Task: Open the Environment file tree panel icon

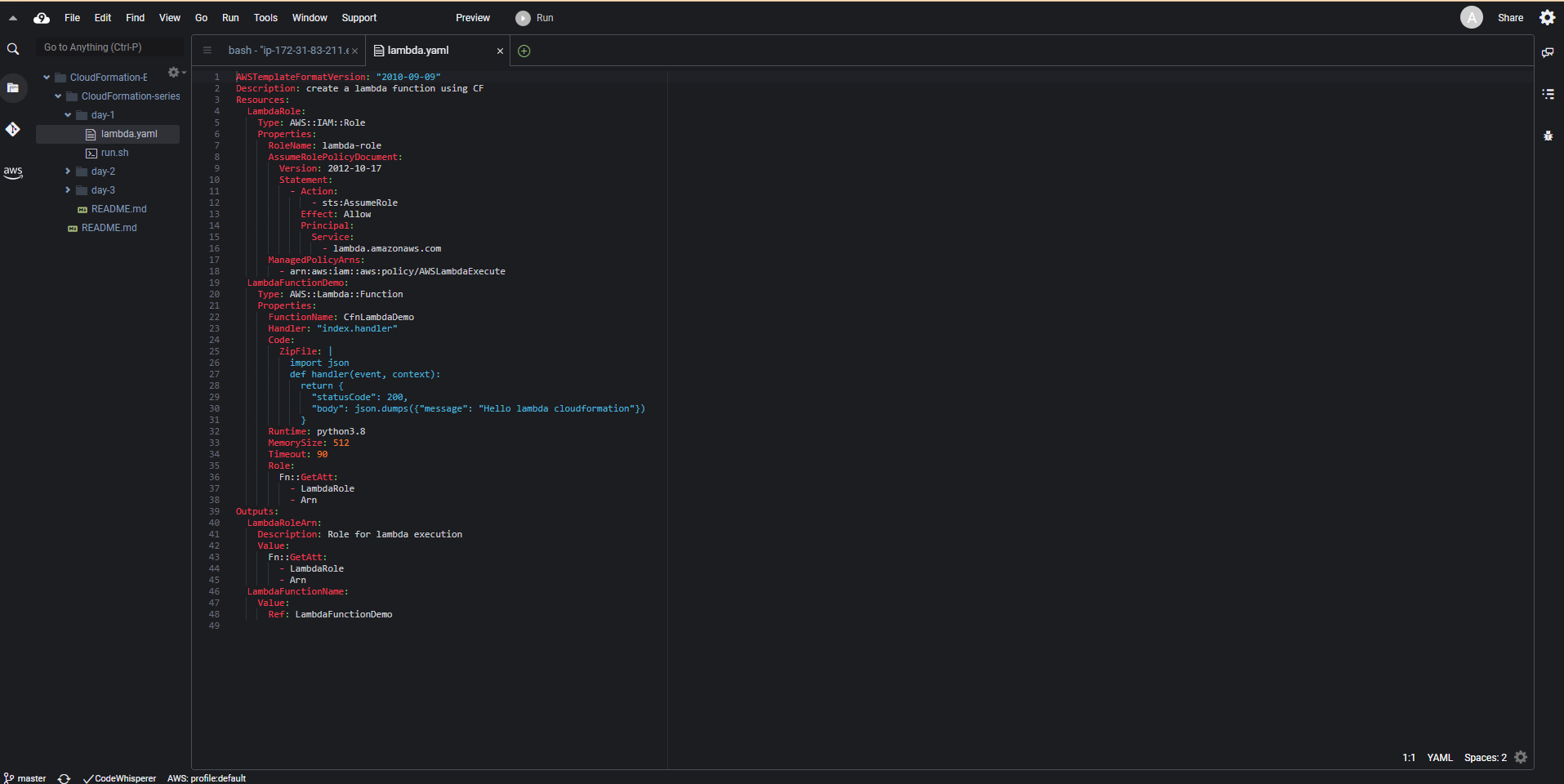Action: pyautogui.click(x=13, y=87)
